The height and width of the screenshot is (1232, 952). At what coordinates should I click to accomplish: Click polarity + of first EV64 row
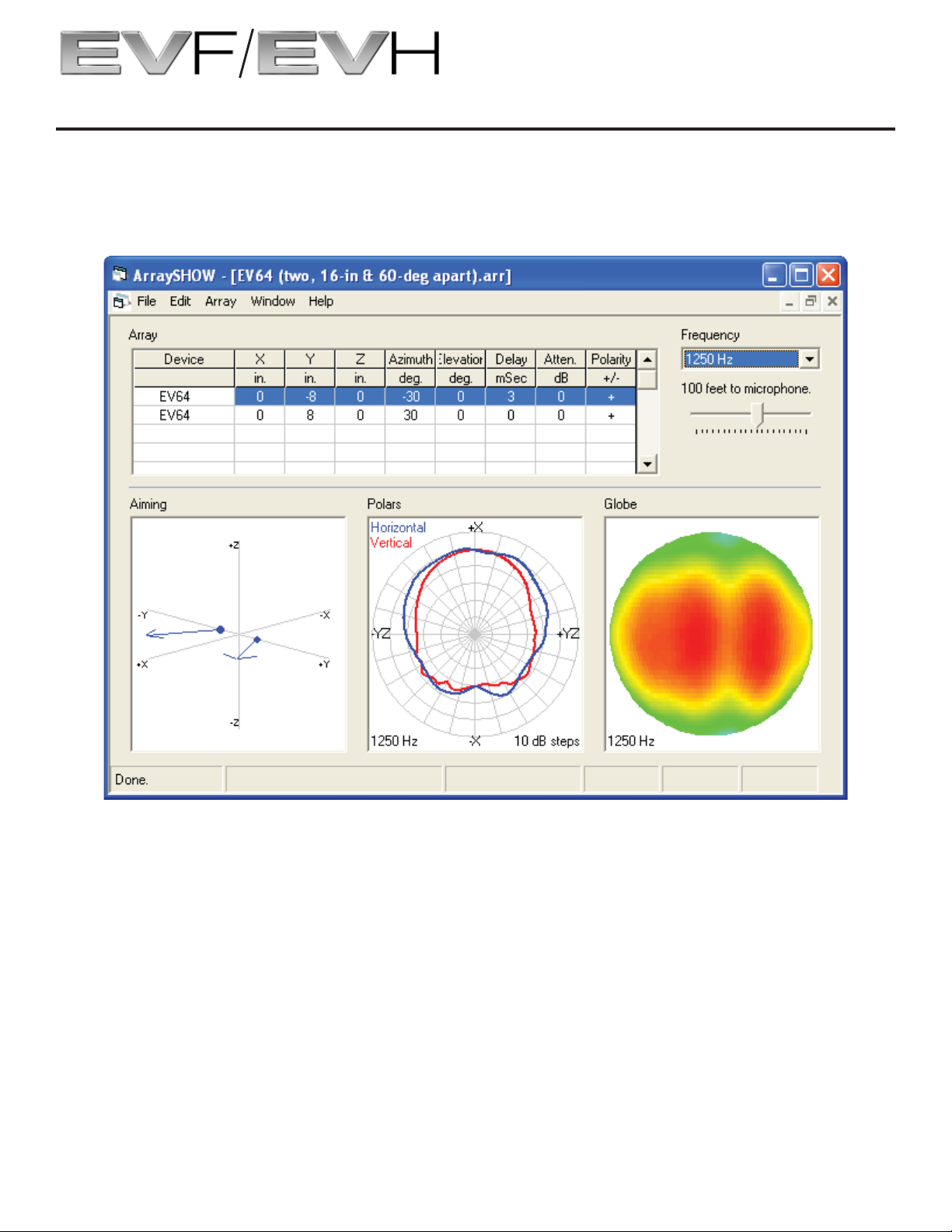coord(611,396)
